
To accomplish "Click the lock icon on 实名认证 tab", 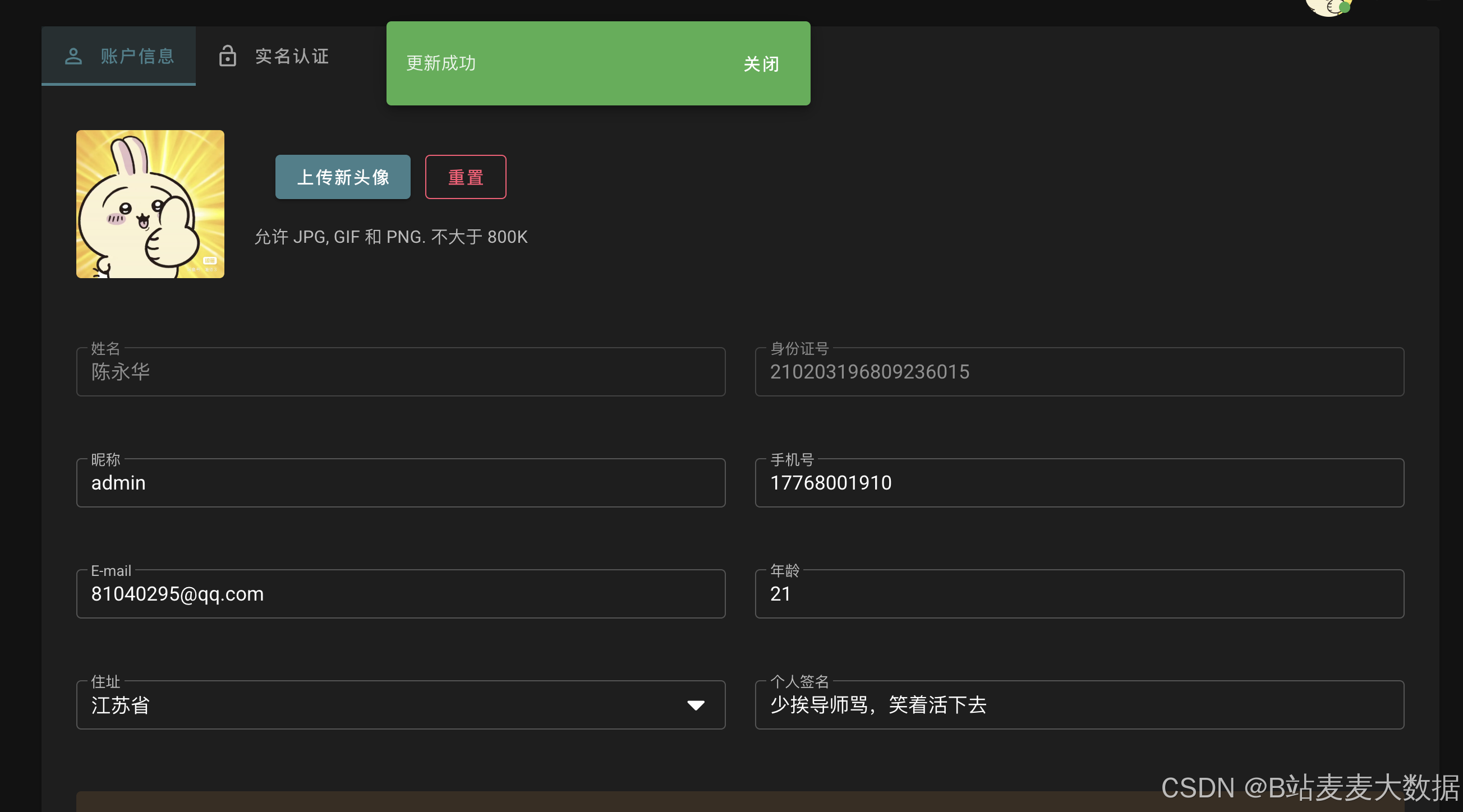I will [x=228, y=56].
